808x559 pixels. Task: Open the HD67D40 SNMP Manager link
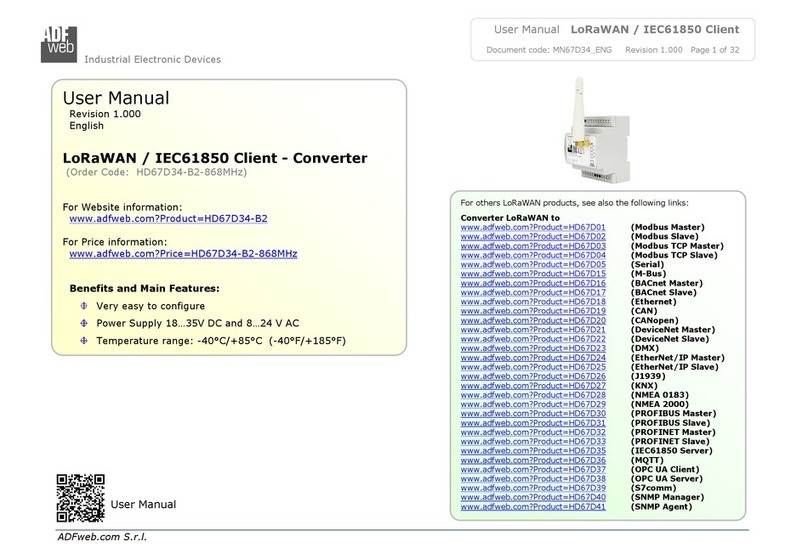[533, 497]
